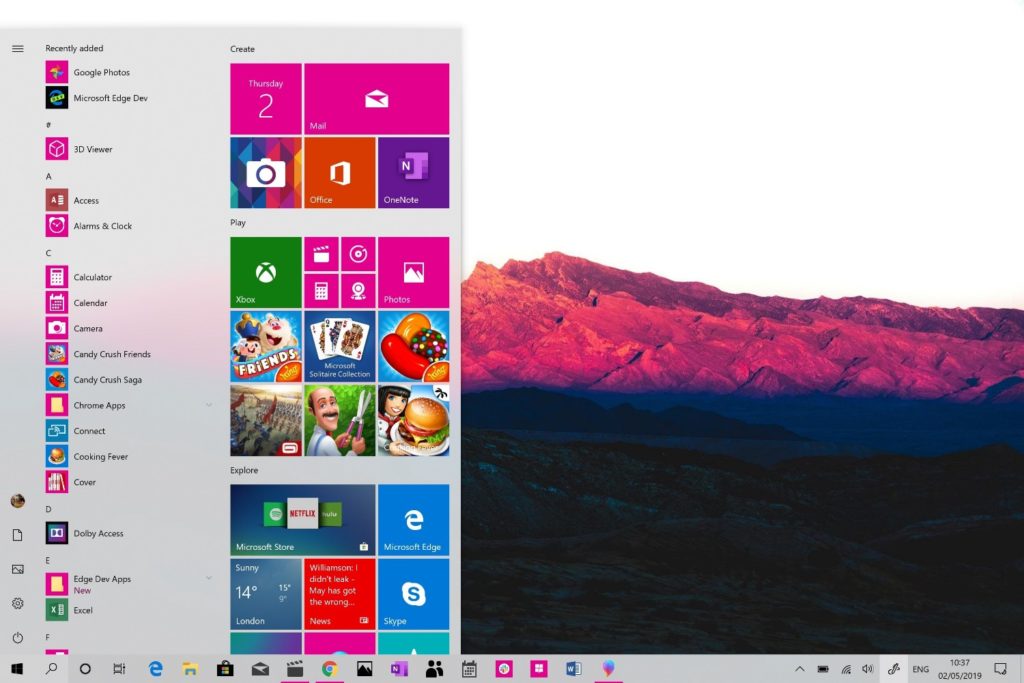The image size is (1024, 683).
Task: Click the taskbar clock showing 10:37
Action: (x=959, y=669)
